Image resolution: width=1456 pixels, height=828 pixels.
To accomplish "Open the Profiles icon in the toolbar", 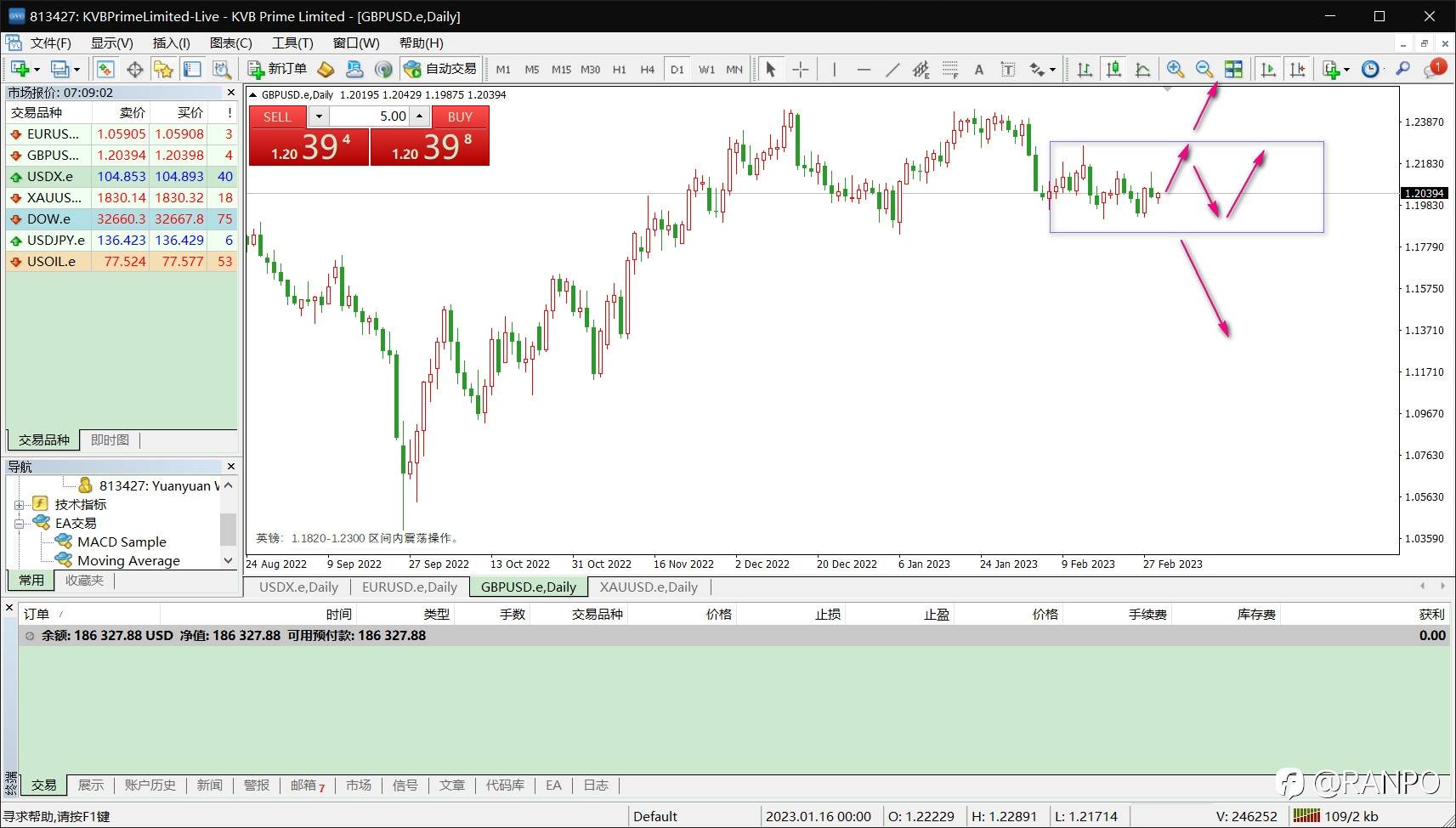I will pyautogui.click(x=60, y=69).
